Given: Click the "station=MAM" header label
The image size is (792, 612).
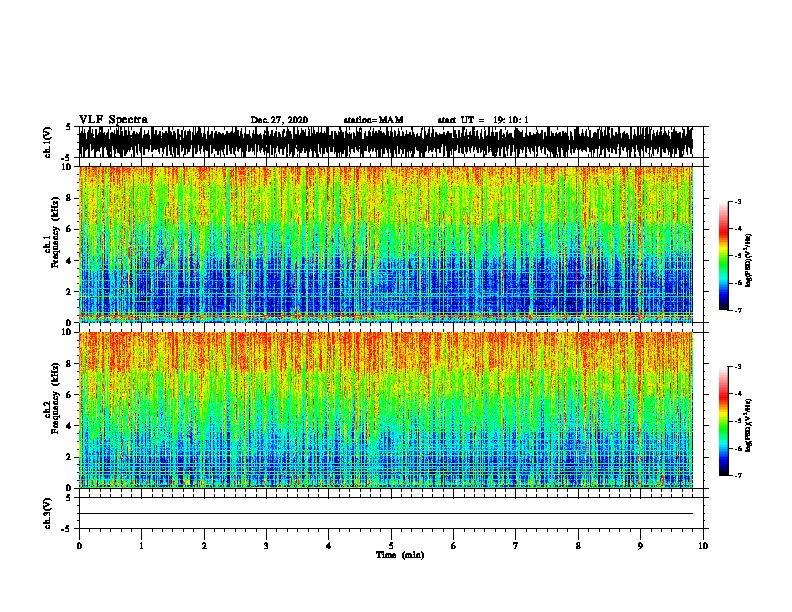Looking at the screenshot, I should pyautogui.click(x=373, y=120).
